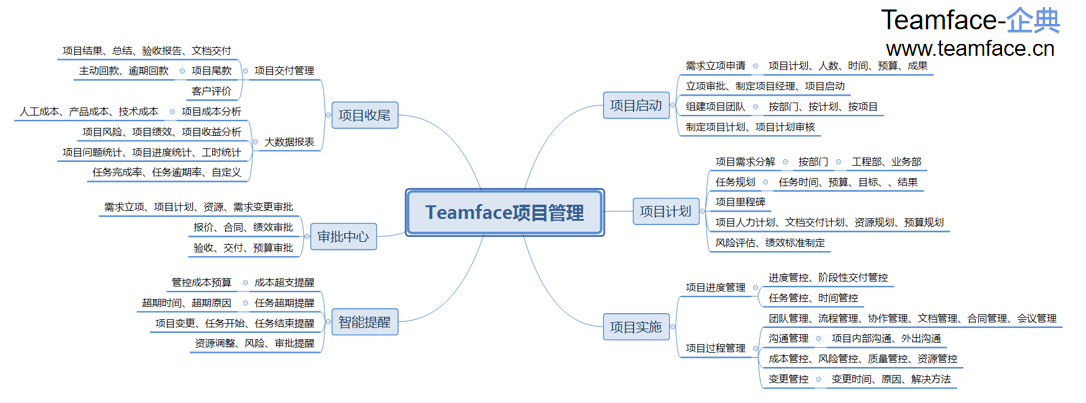Select 制定项目计划、项目计划审核 node
Screen dimensions: 1086x403
pyautogui.click(x=750, y=127)
